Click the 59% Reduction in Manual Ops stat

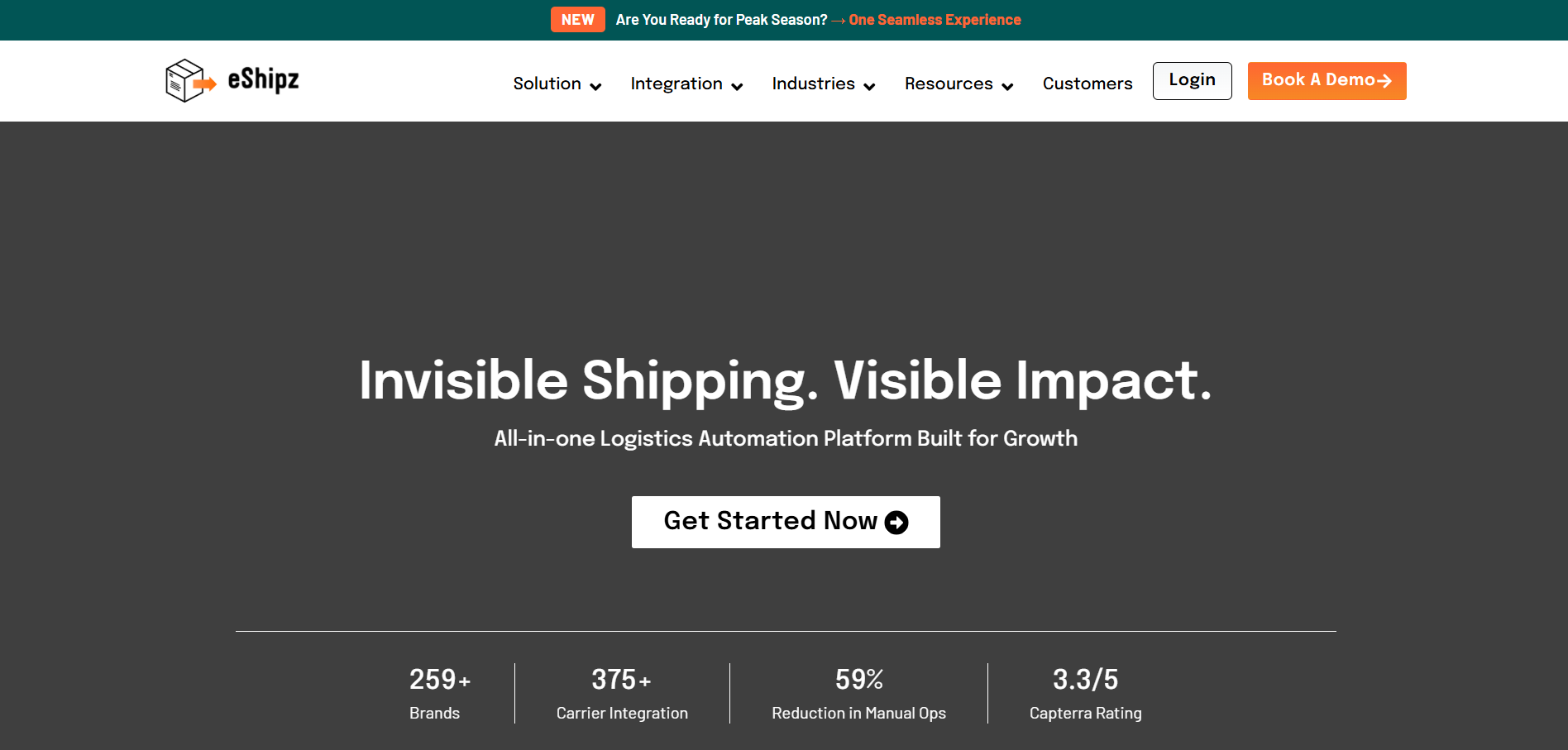[x=858, y=693]
